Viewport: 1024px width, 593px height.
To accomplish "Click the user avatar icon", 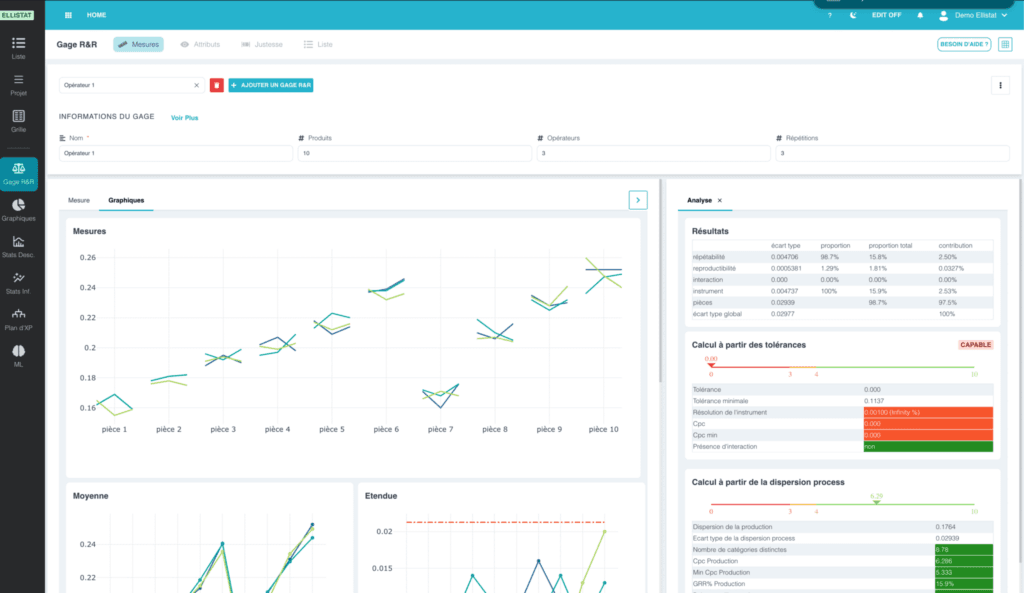I will click(x=943, y=15).
